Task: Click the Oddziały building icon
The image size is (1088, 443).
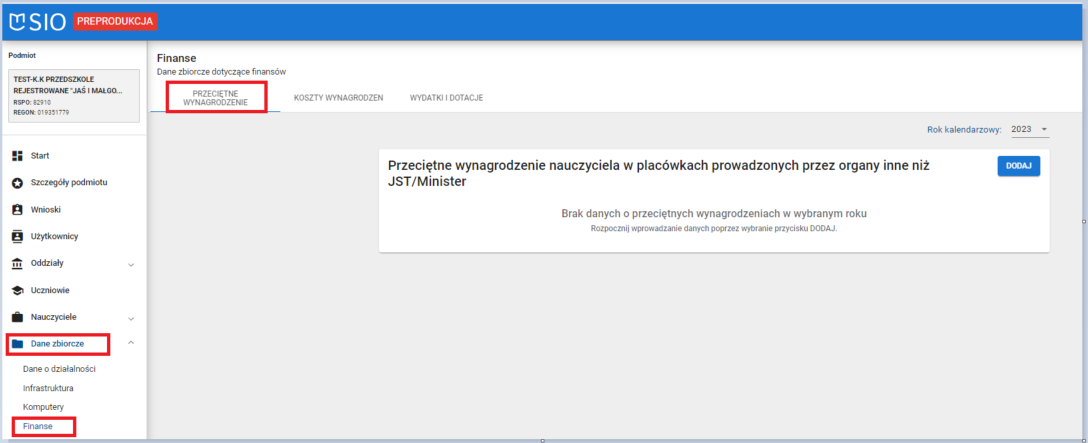Action: 19,263
